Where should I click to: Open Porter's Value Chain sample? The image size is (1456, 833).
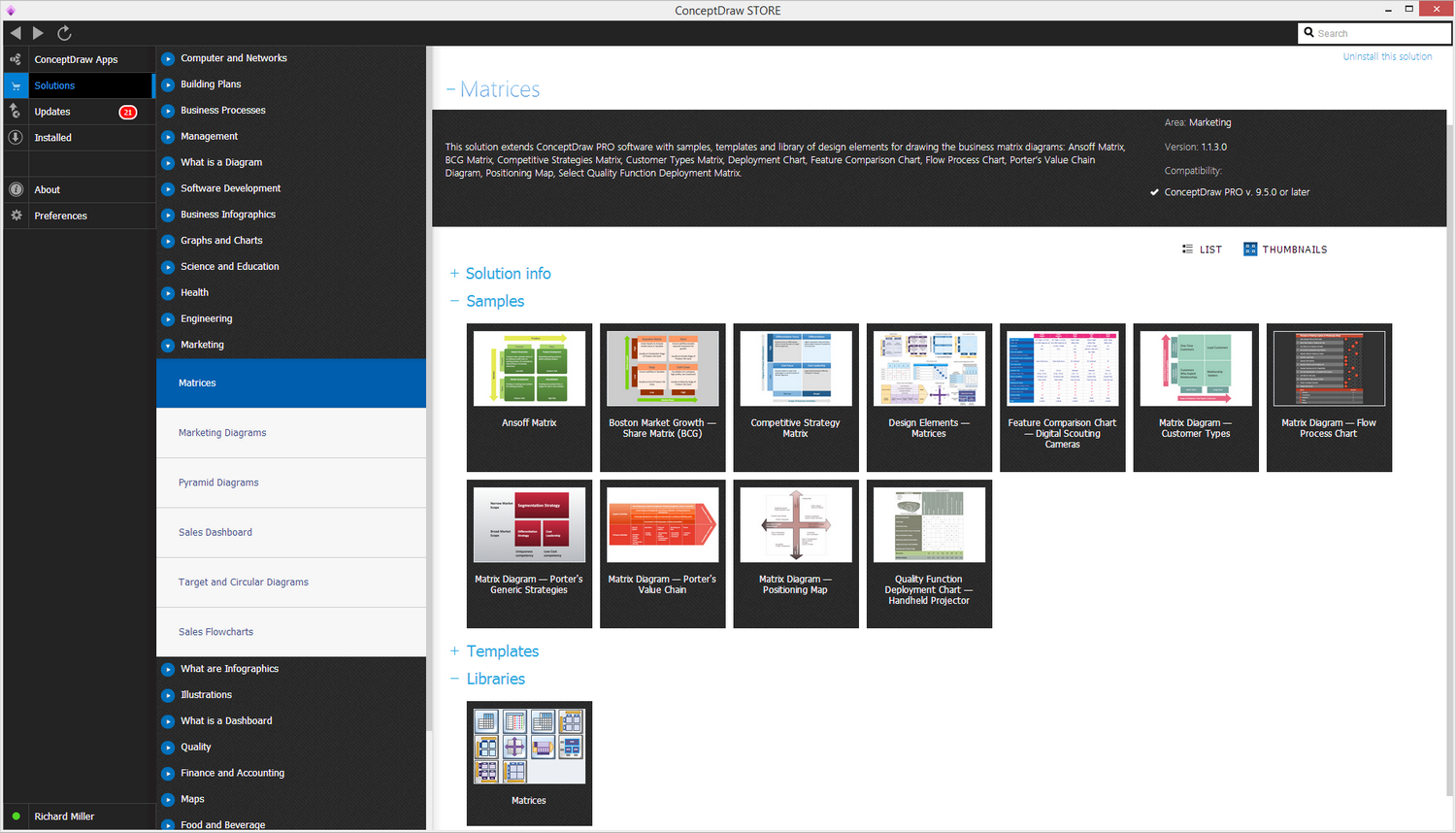point(662,553)
